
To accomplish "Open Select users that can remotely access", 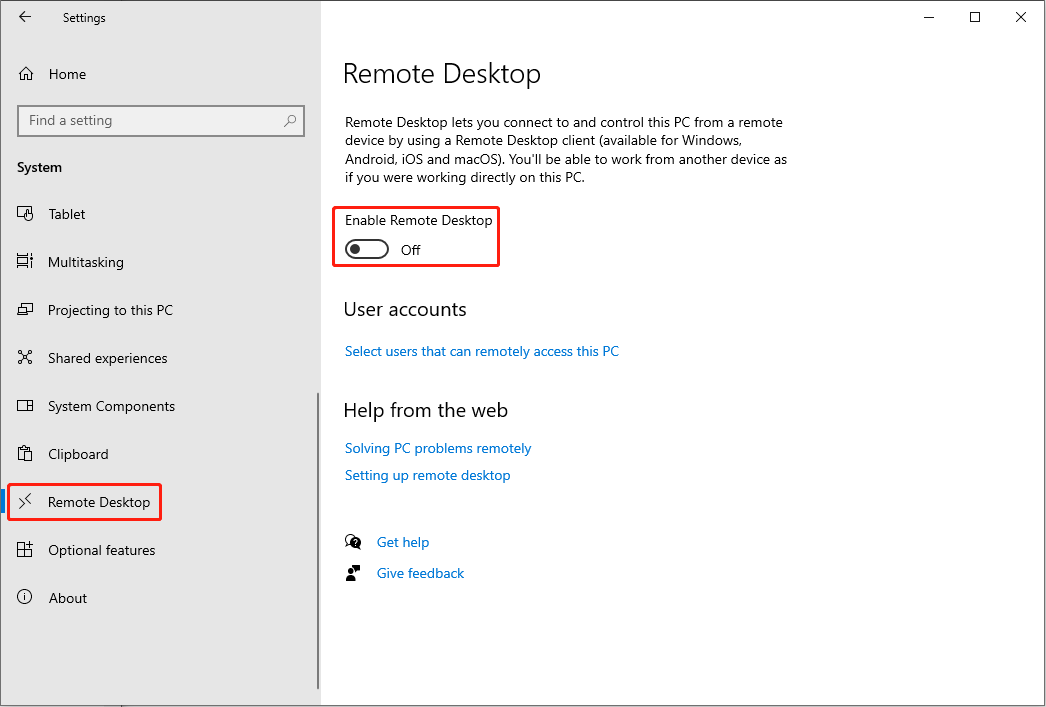I will [x=481, y=351].
